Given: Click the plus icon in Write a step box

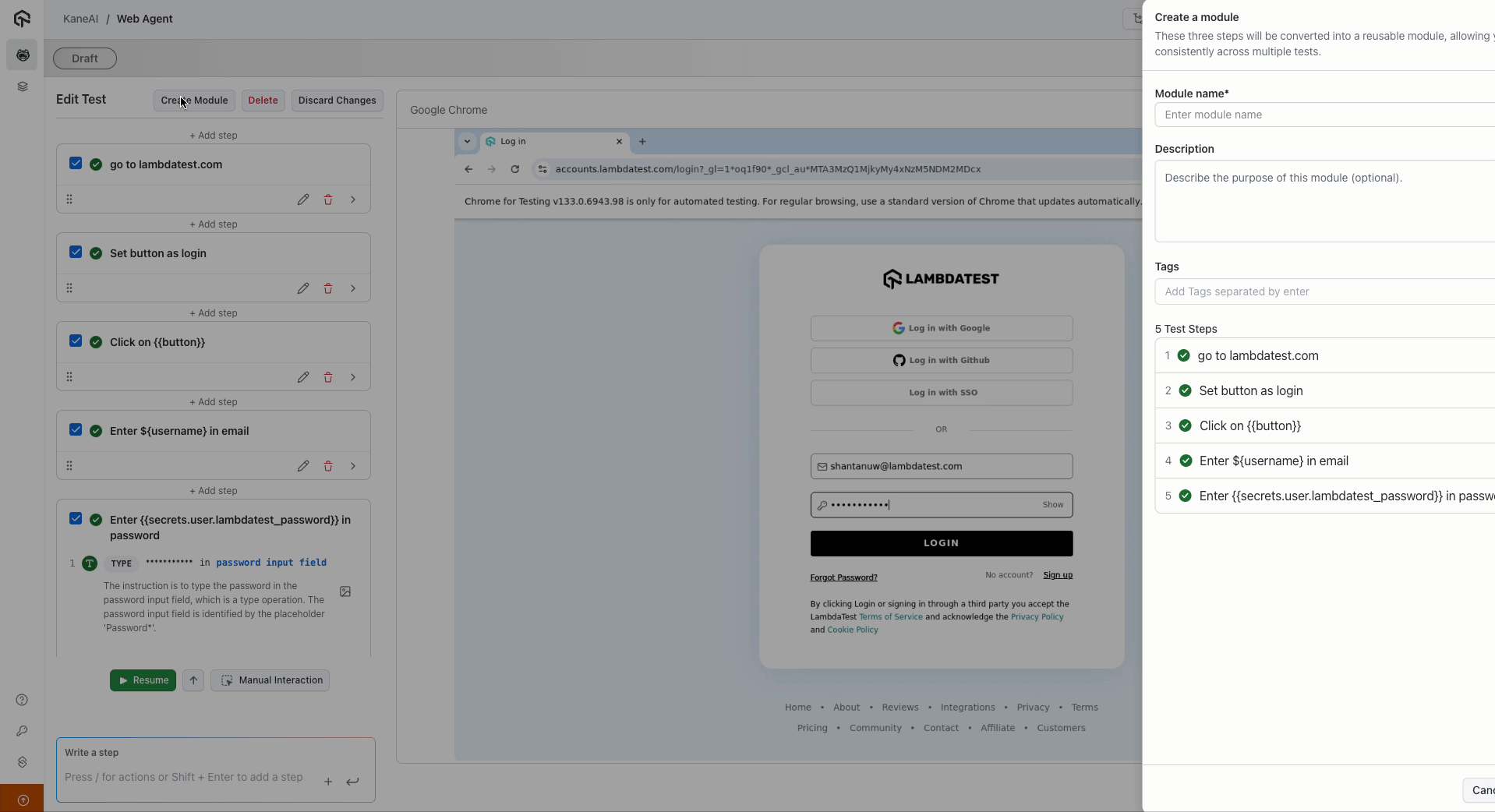Looking at the screenshot, I should [328, 782].
